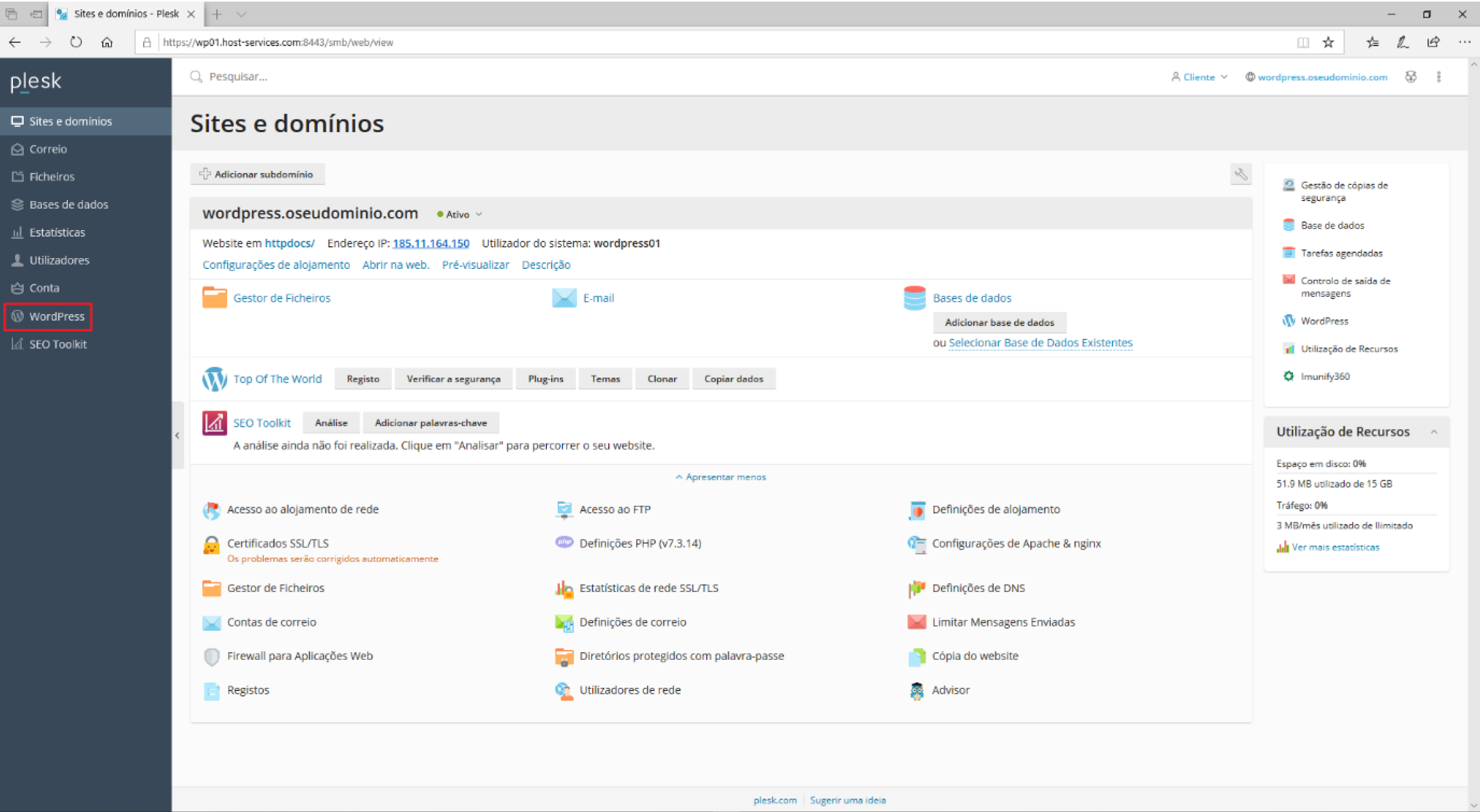Viewport: 1480px width, 812px height.
Task: Collapse options with Apresentar menos
Action: [x=721, y=477]
